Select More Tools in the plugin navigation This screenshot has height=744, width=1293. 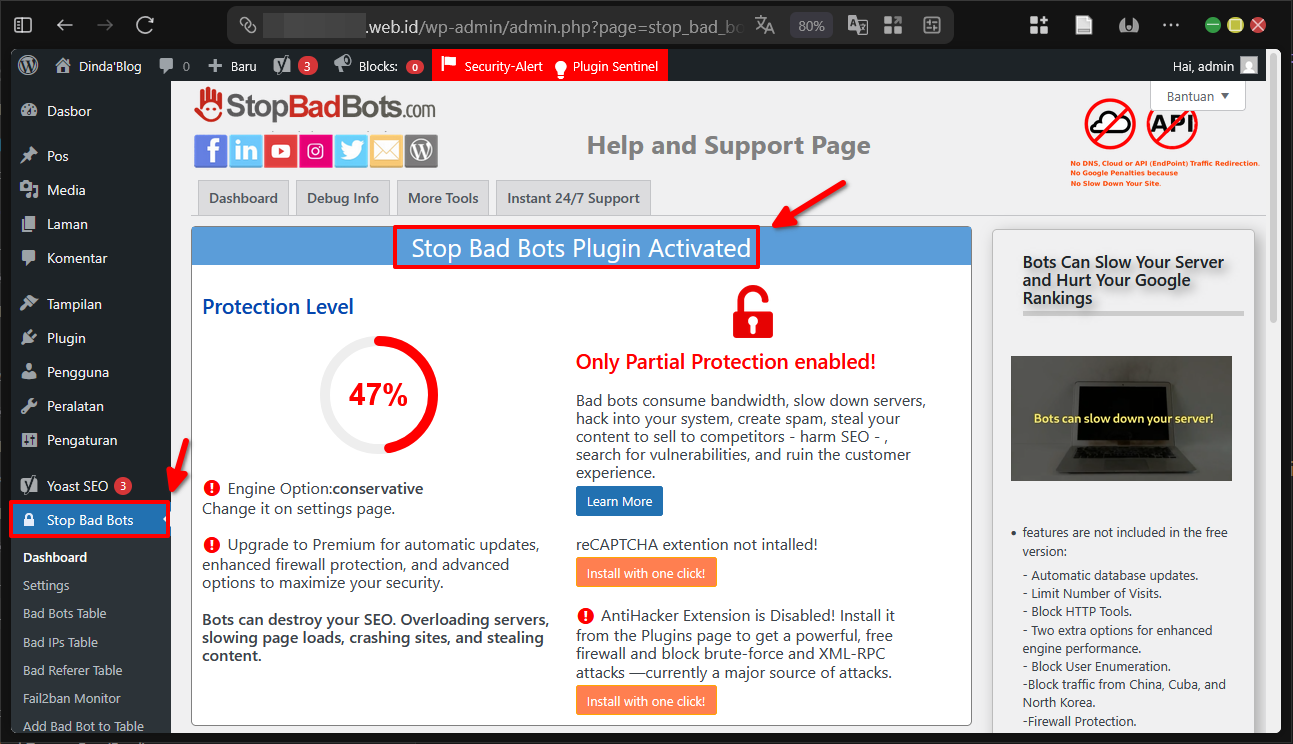coord(442,197)
